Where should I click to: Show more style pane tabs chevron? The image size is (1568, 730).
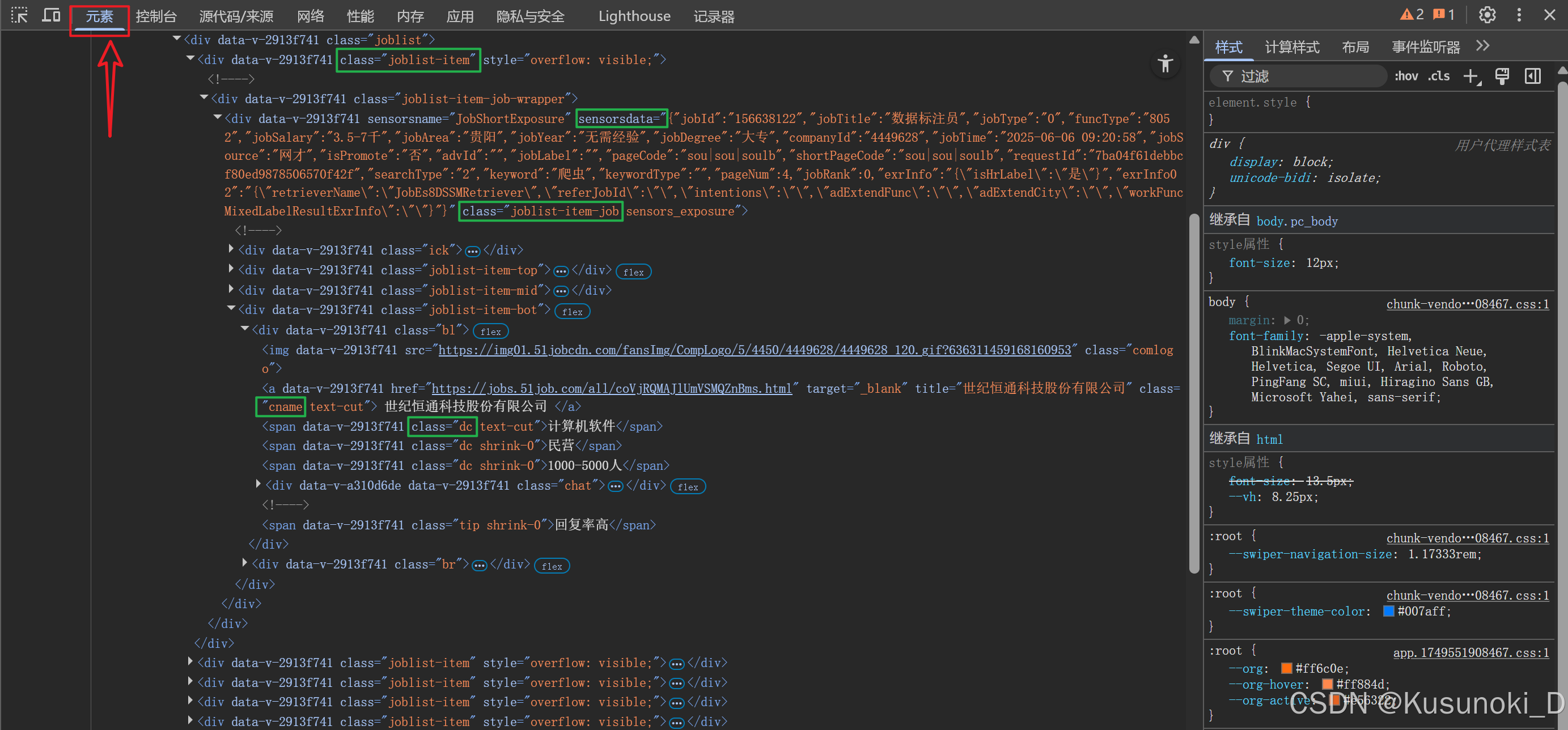[x=1483, y=46]
